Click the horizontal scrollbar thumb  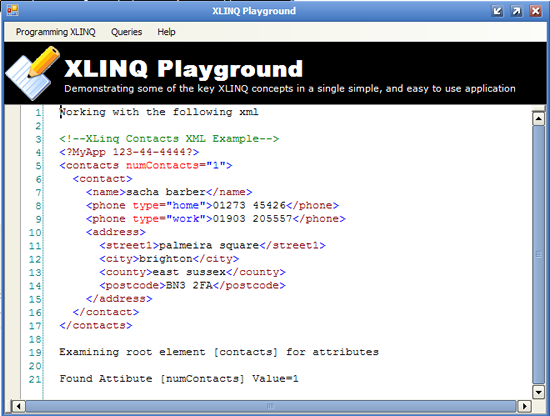pyautogui.click(x=271, y=407)
